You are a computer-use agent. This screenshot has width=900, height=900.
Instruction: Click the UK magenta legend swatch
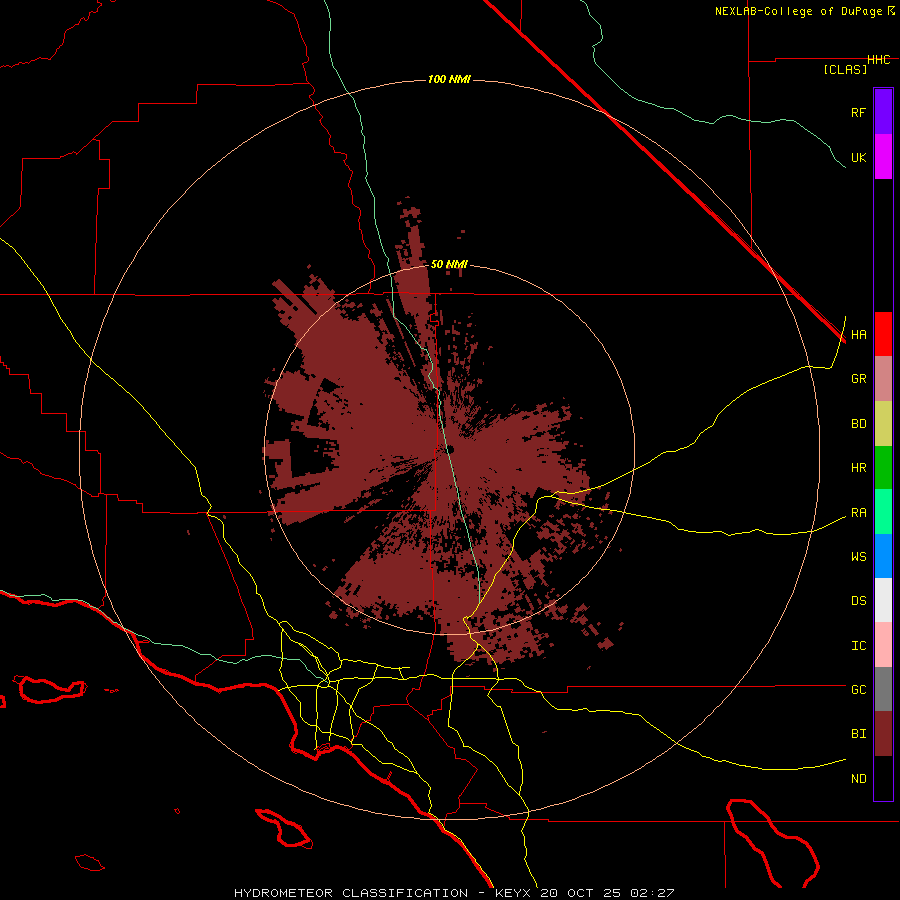point(883,157)
